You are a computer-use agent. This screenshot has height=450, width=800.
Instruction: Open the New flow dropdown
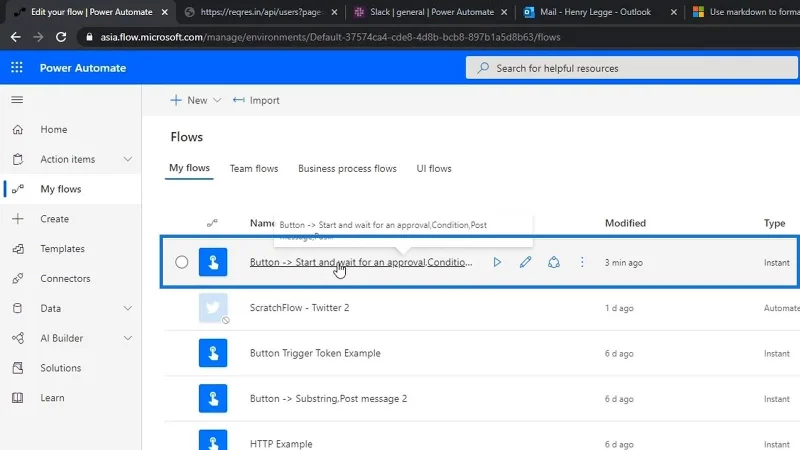point(196,100)
